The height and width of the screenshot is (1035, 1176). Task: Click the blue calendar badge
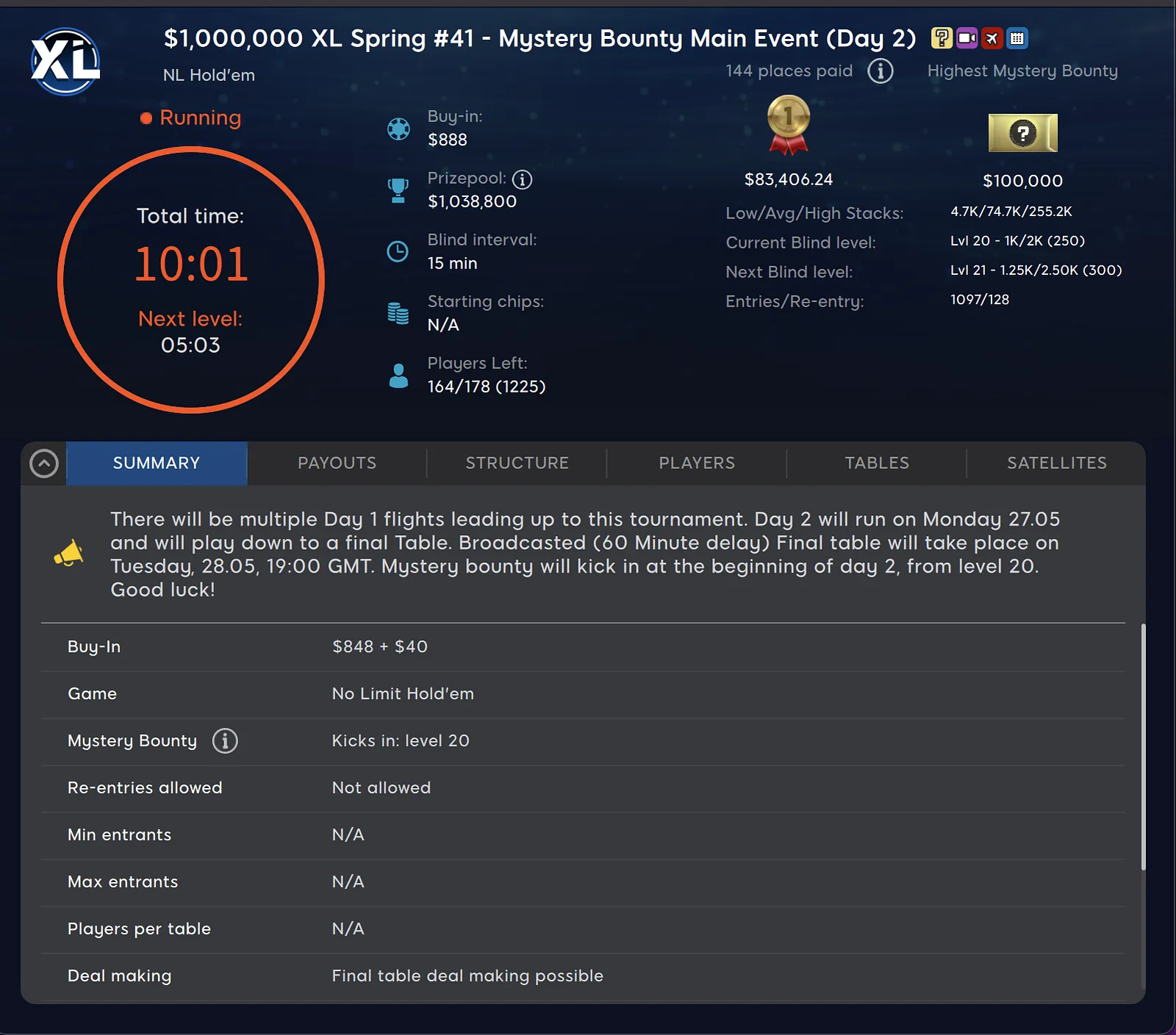[x=1017, y=38]
